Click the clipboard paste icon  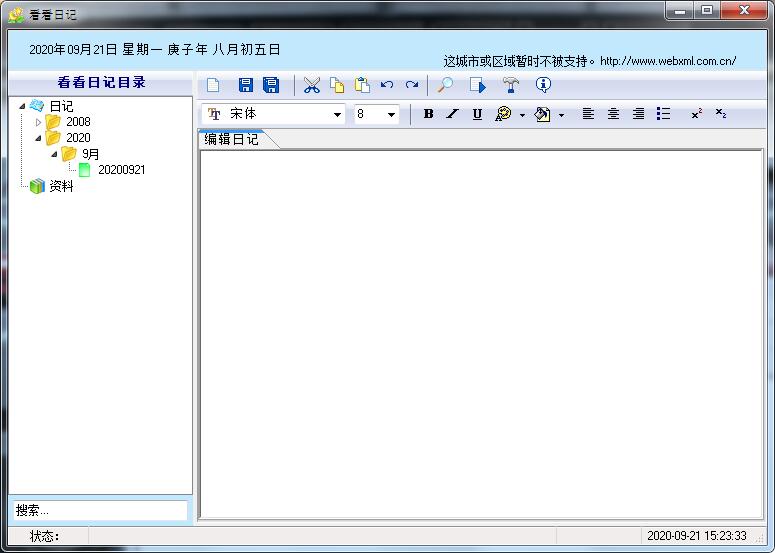click(362, 86)
